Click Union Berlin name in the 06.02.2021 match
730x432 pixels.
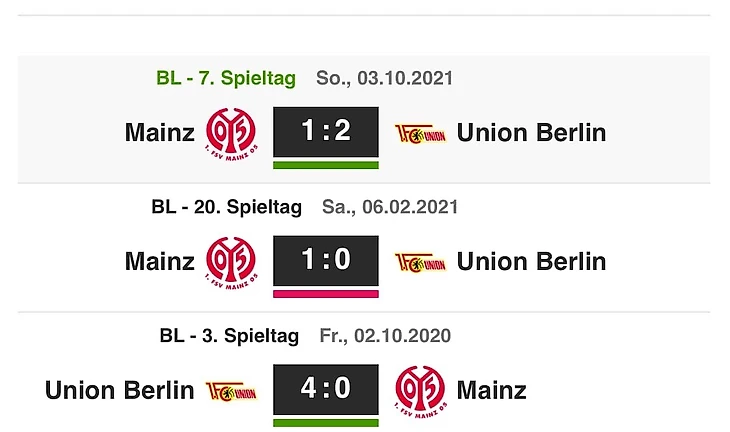coord(531,261)
